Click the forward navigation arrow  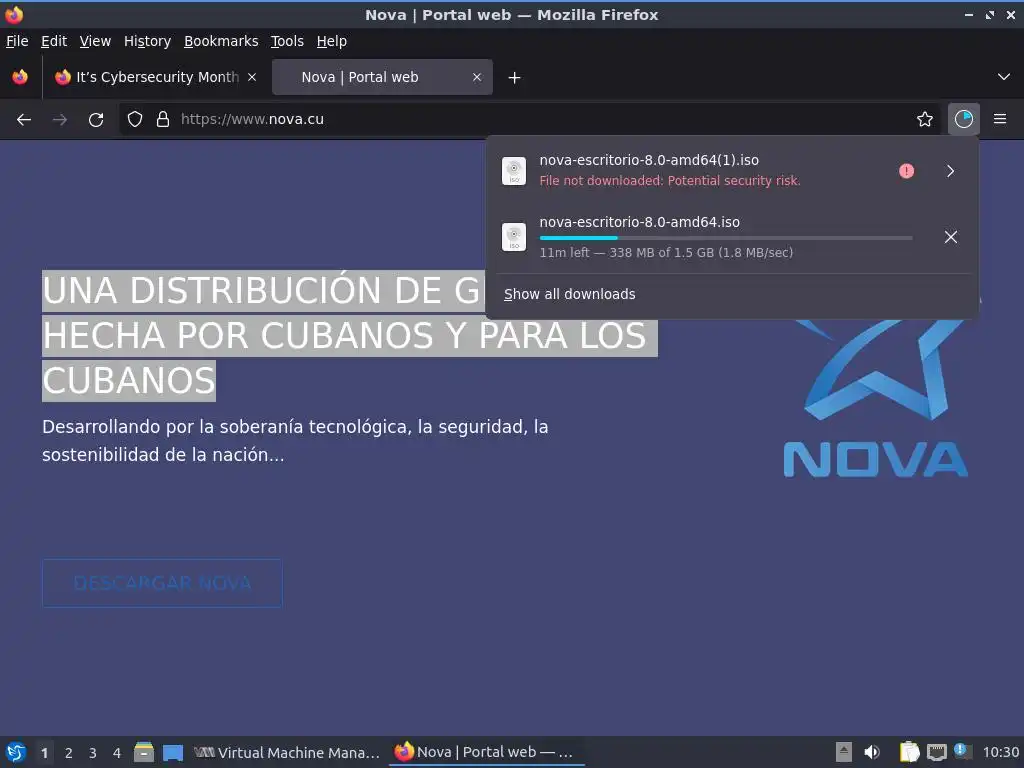(59, 120)
